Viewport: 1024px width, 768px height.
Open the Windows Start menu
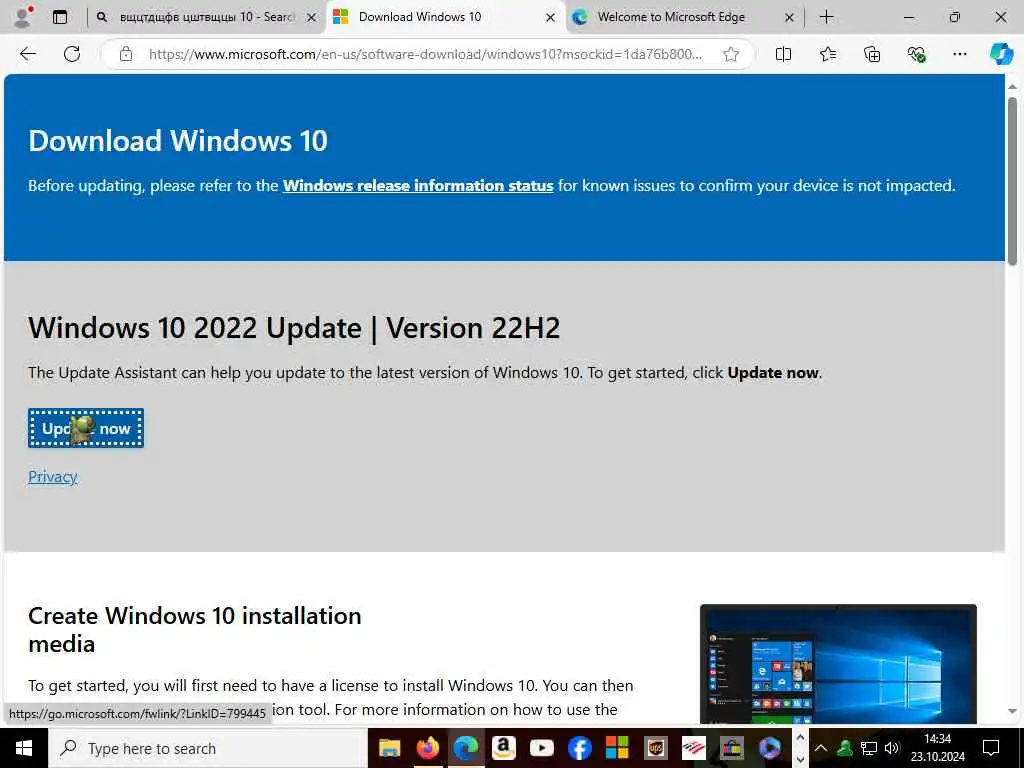(x=24, y=748)
